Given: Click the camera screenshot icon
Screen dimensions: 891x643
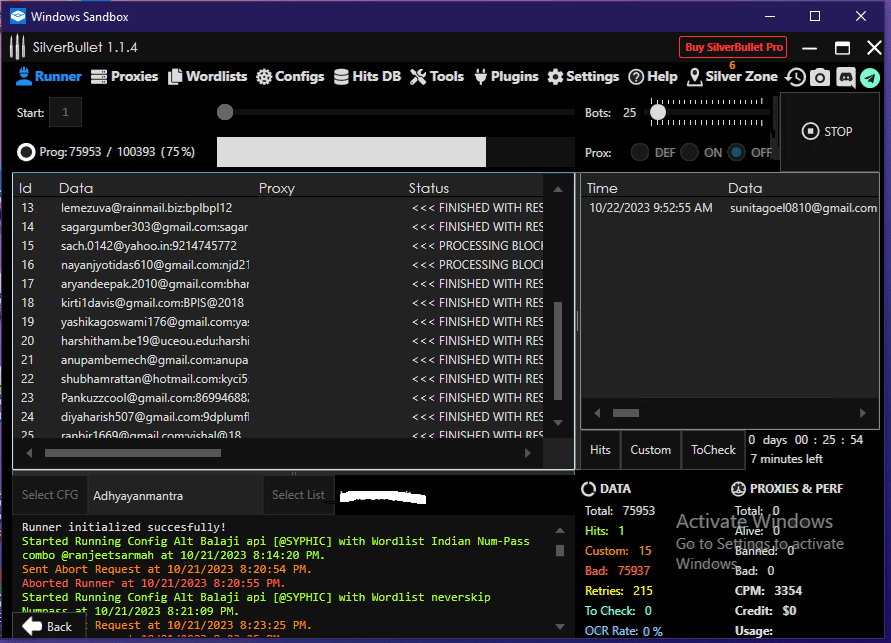Looking at the screenshot, I should tap(820, 77).
